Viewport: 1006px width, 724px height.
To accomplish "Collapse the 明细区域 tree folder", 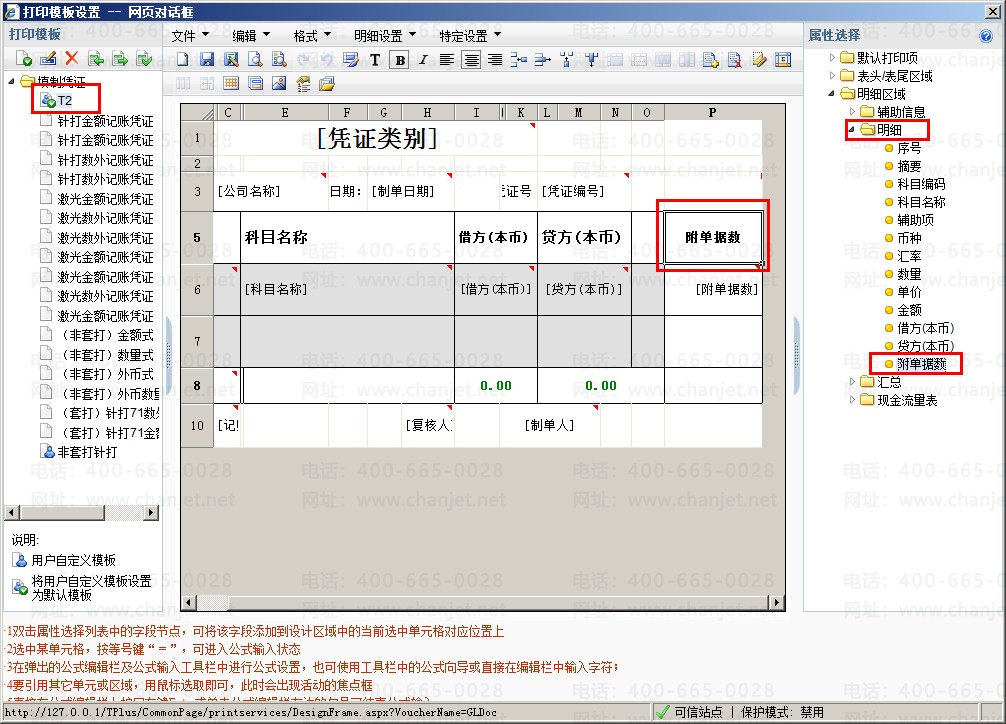I will tap(834, 94).
